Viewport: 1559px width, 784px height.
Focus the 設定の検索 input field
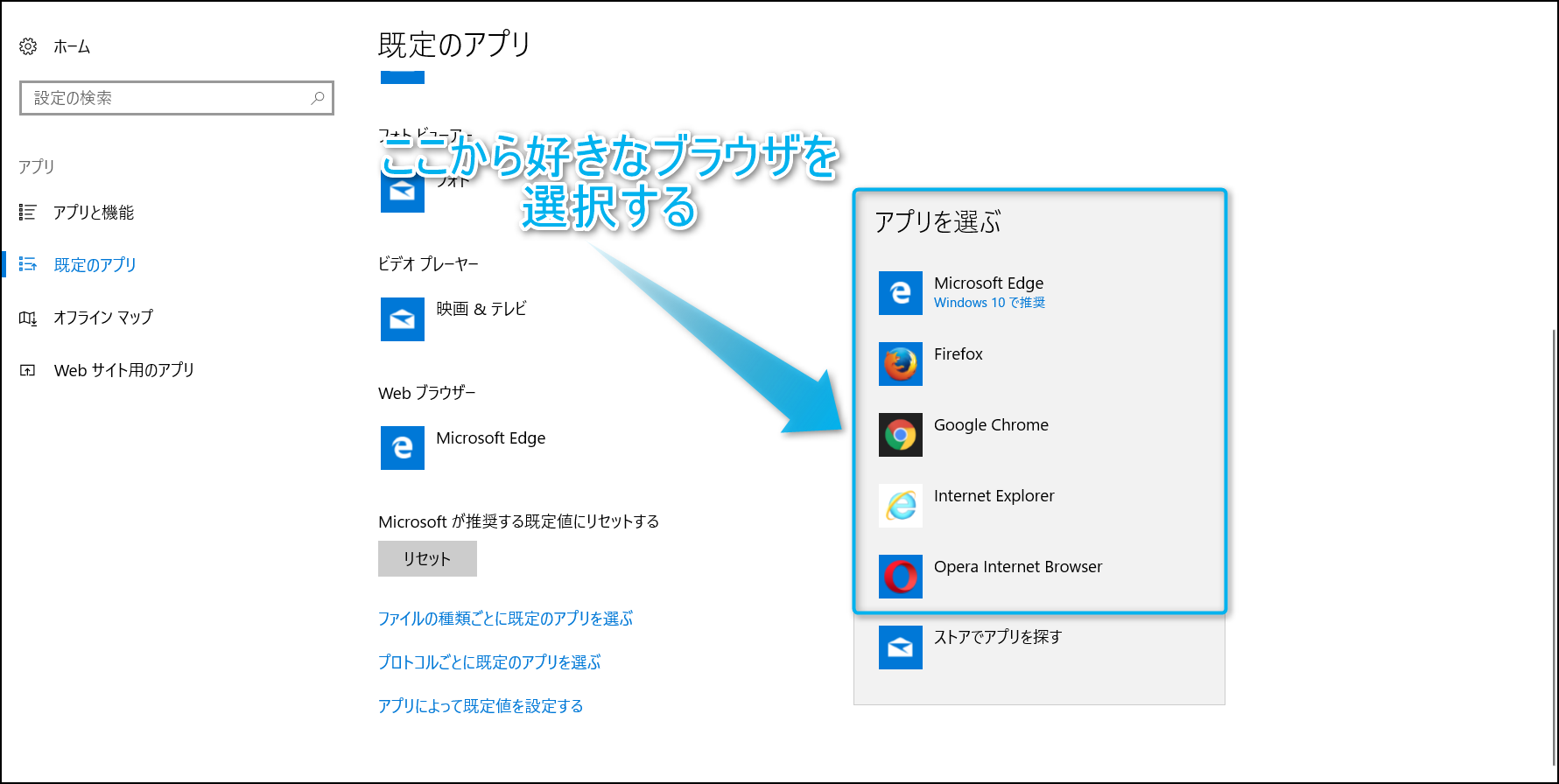[x=166, y=98]
